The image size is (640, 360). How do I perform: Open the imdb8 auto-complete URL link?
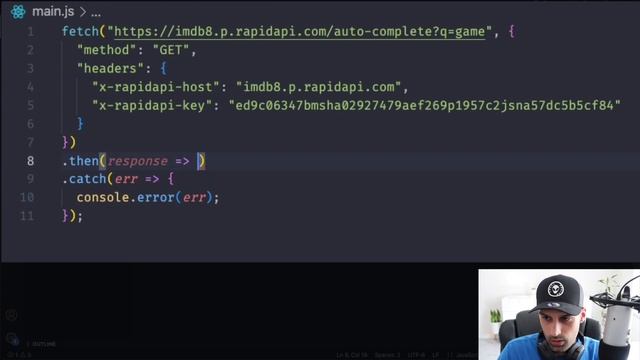click(300, 31)
